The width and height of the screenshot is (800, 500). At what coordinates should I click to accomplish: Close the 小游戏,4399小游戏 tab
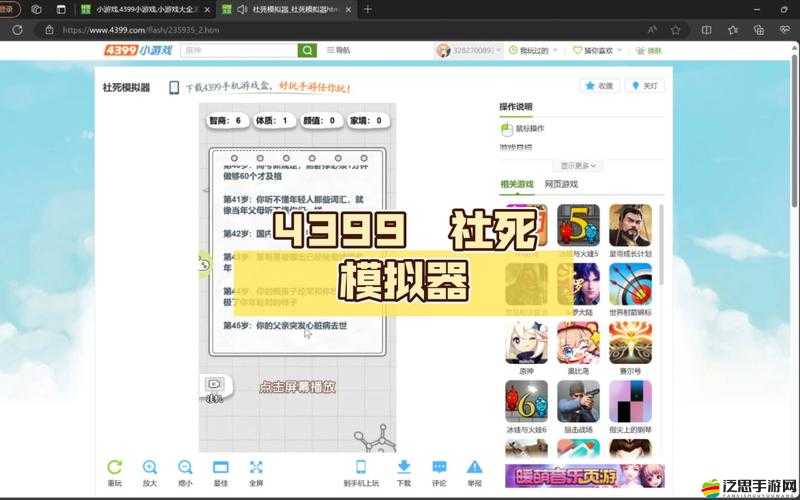(x=207, y=9)
